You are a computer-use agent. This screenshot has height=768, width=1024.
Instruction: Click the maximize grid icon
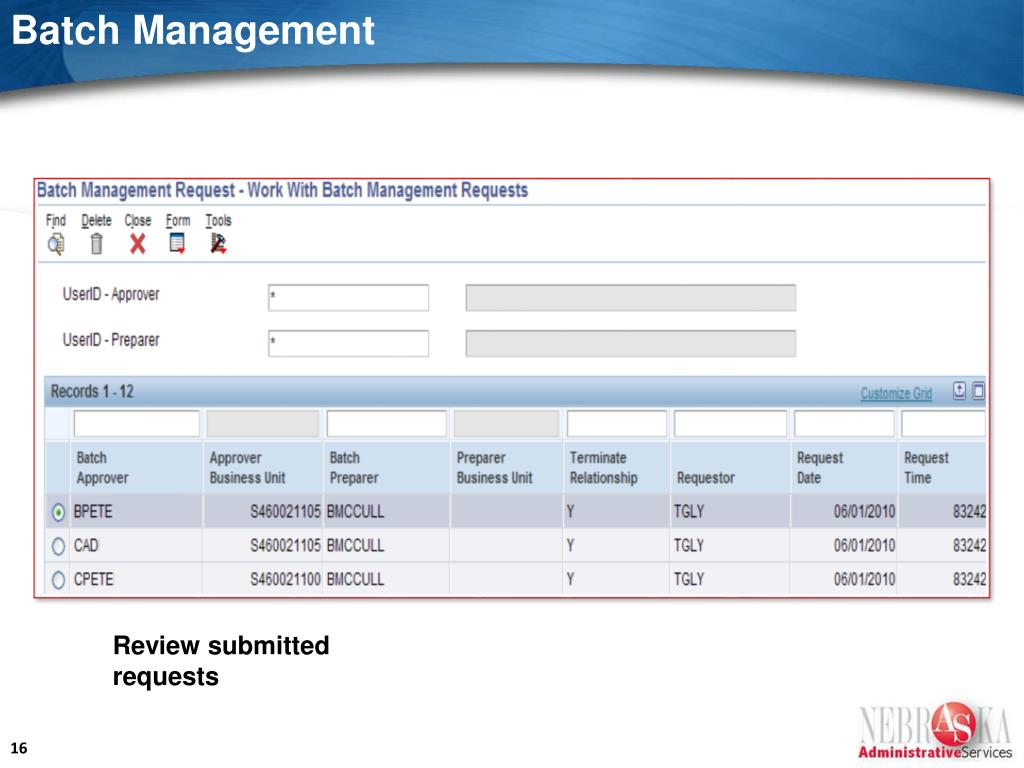tap(978, 392)
